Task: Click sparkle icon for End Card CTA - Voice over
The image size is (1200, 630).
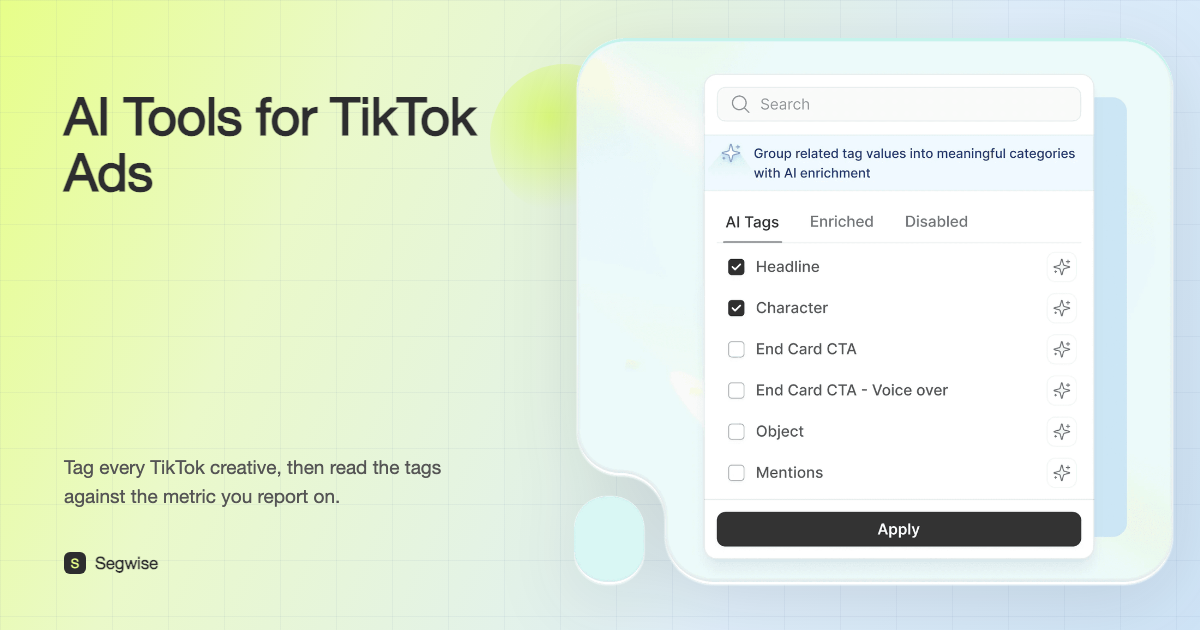Action: point(1062,390)
